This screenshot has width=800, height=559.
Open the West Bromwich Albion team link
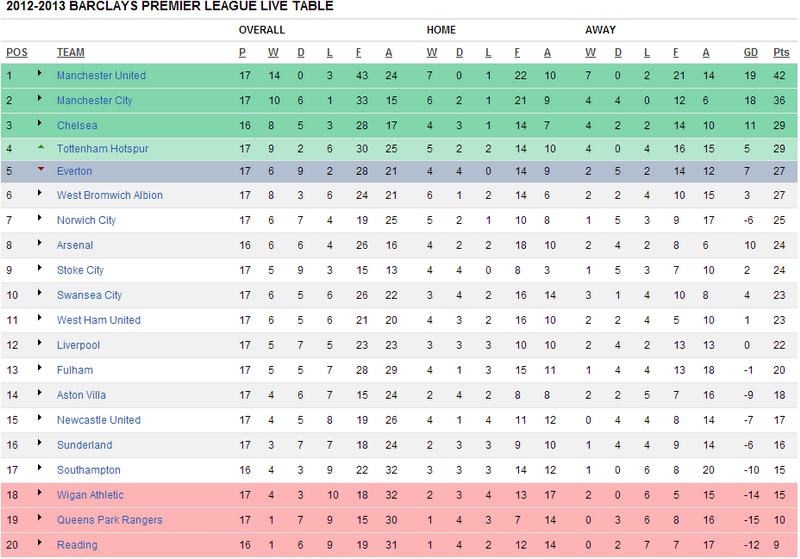pos(110,195)
